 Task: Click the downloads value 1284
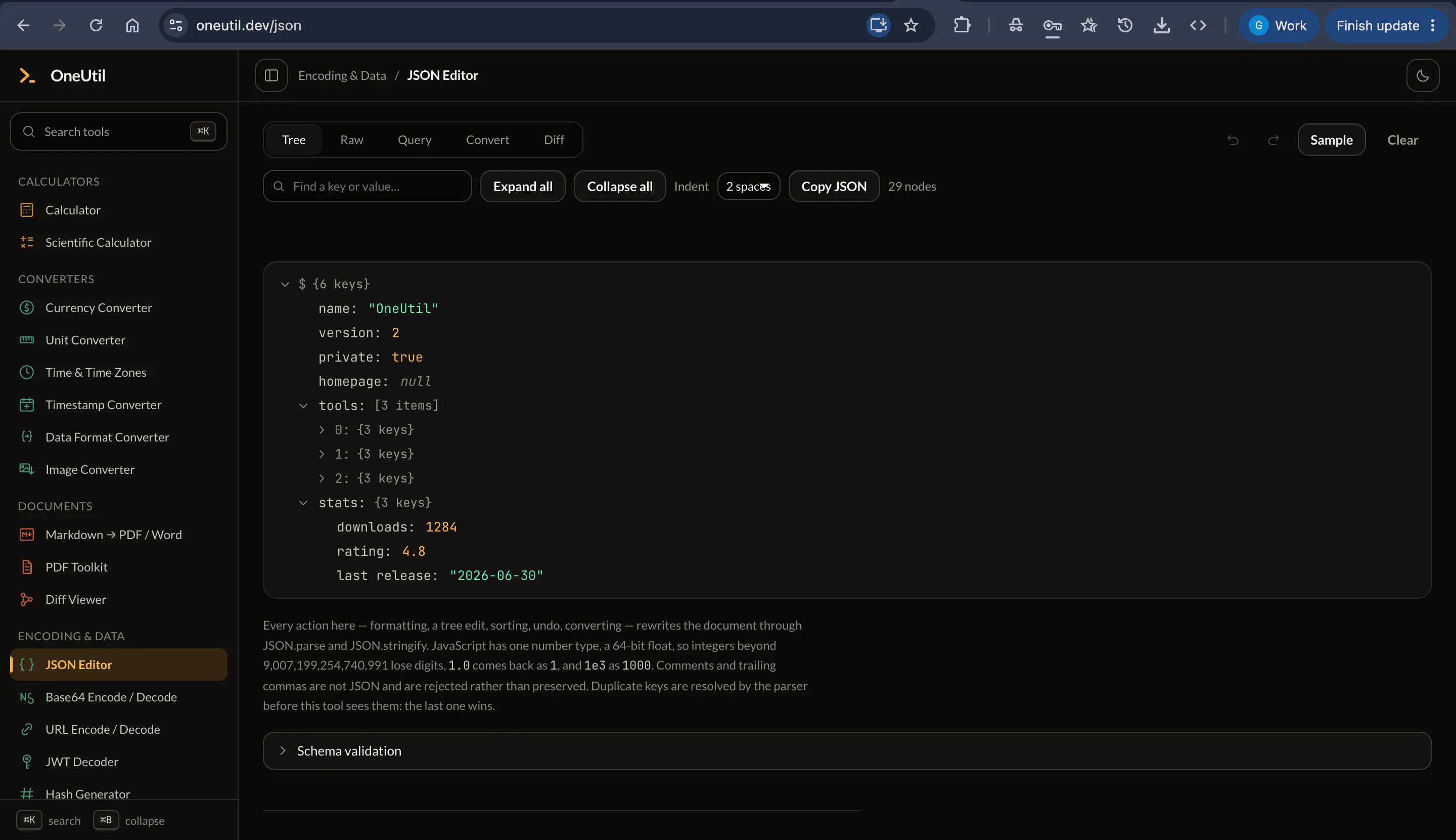441,527
